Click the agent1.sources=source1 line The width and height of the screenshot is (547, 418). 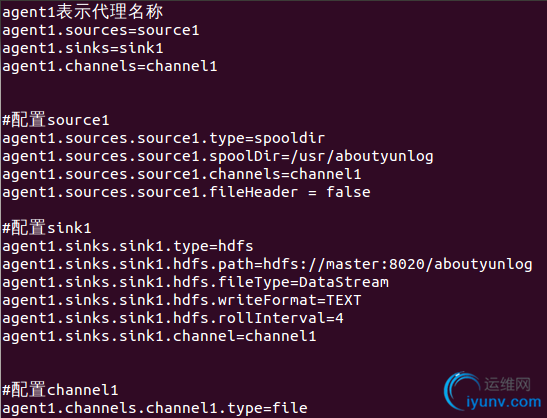tap(101, 31)
